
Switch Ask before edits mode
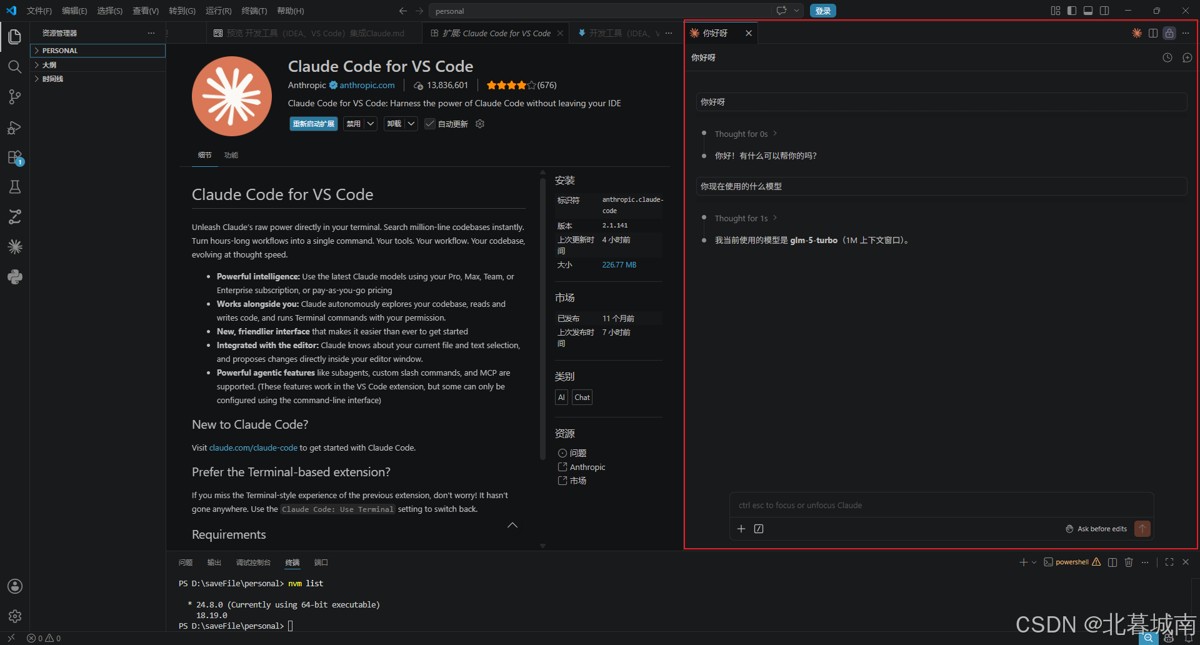coord(1096,529)
